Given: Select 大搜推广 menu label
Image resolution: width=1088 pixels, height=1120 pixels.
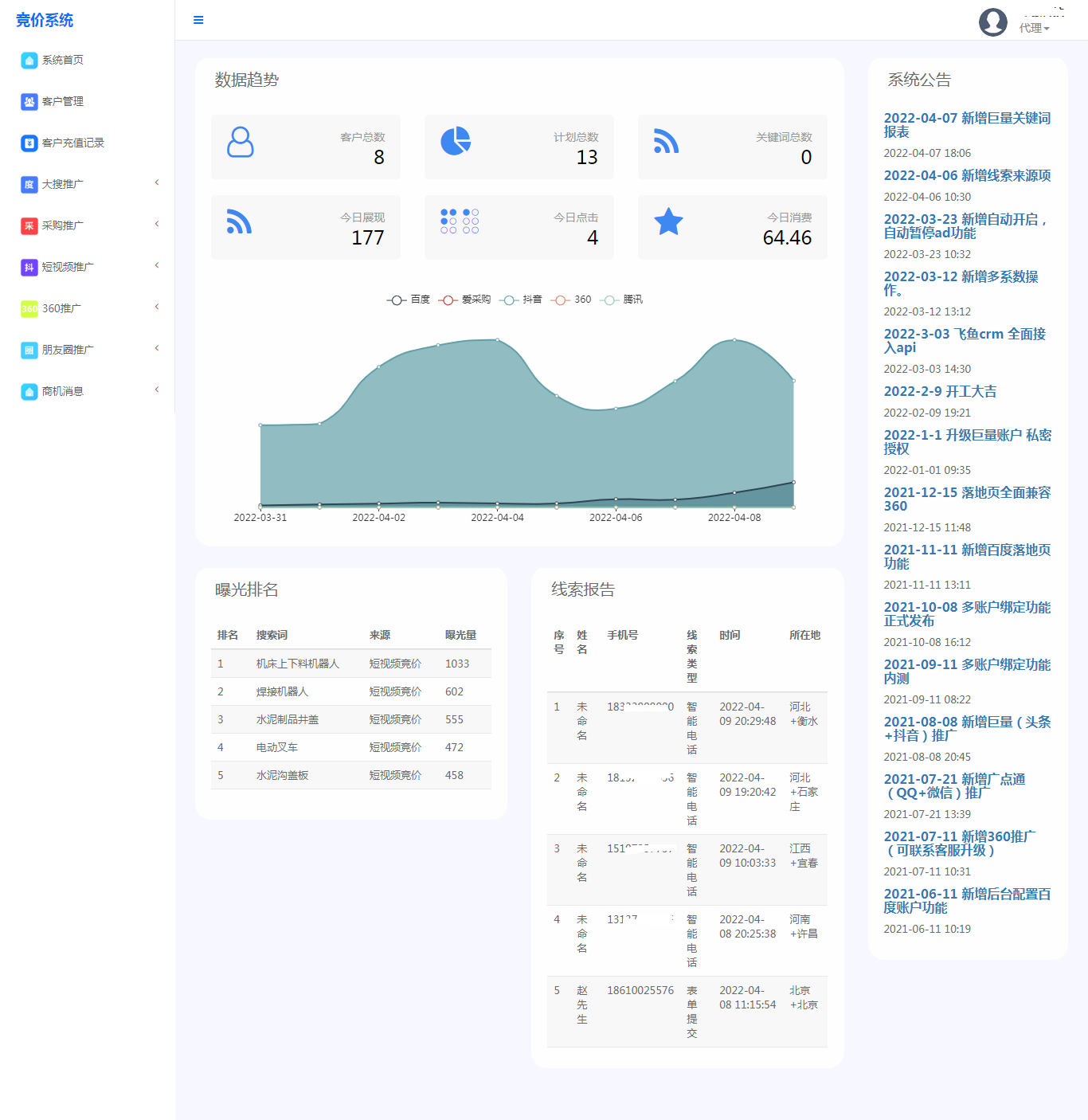Looking at the screenshot, I should (63, 184).
